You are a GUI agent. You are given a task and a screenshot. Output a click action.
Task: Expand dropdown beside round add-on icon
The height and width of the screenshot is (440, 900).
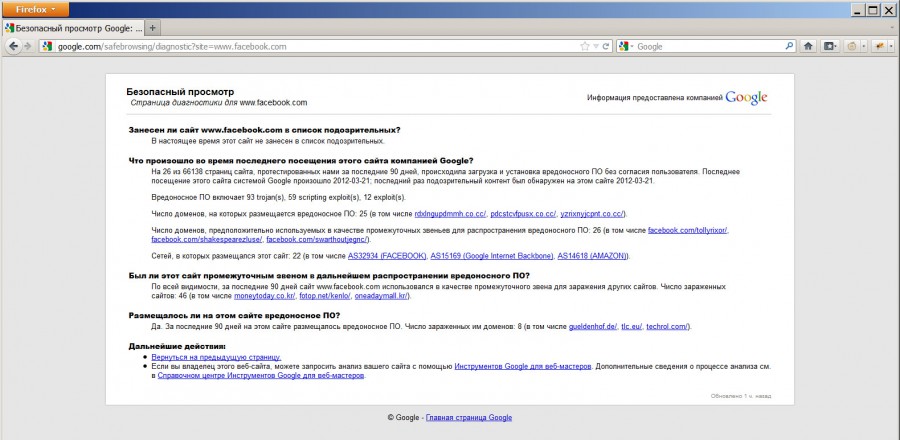click(x=862, y=46)
